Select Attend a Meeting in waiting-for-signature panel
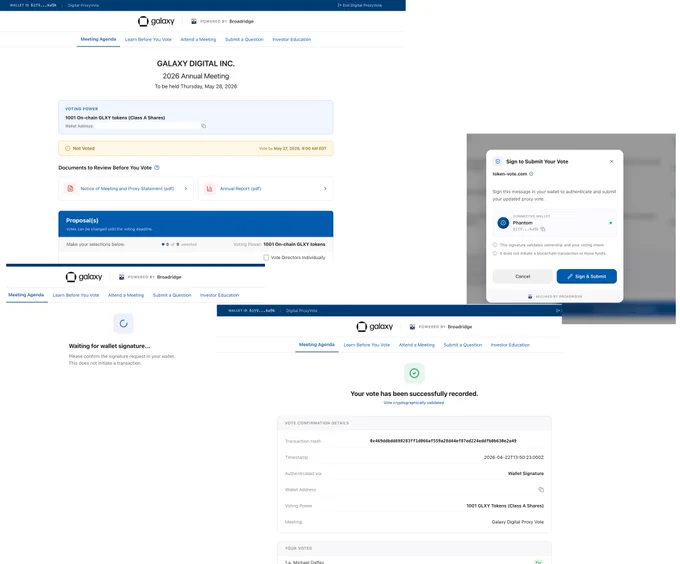680x564 pixels. pyautogui.click(x=126, y=295)
